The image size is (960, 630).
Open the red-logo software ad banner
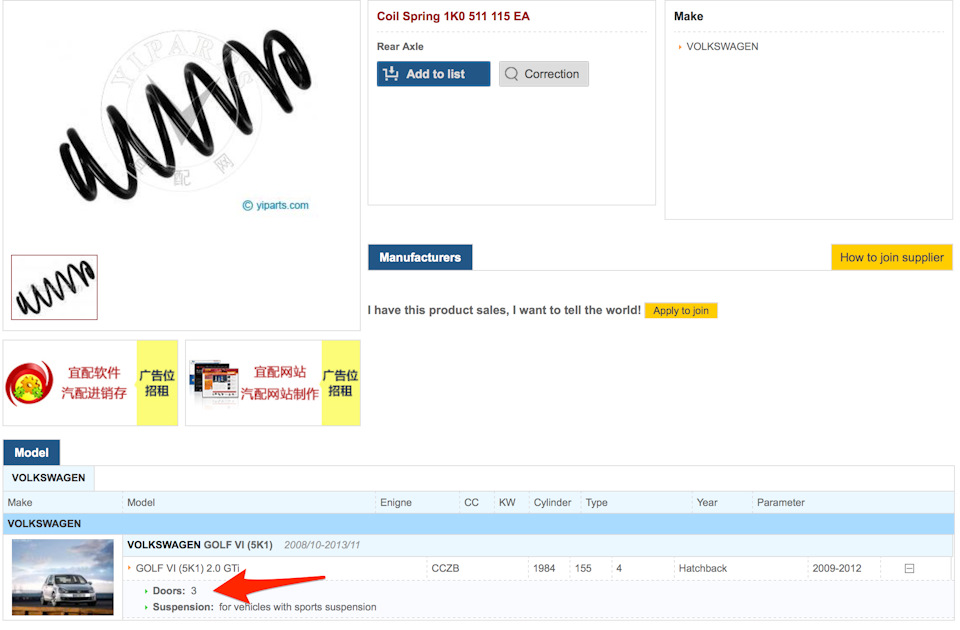tap(91, 383)
